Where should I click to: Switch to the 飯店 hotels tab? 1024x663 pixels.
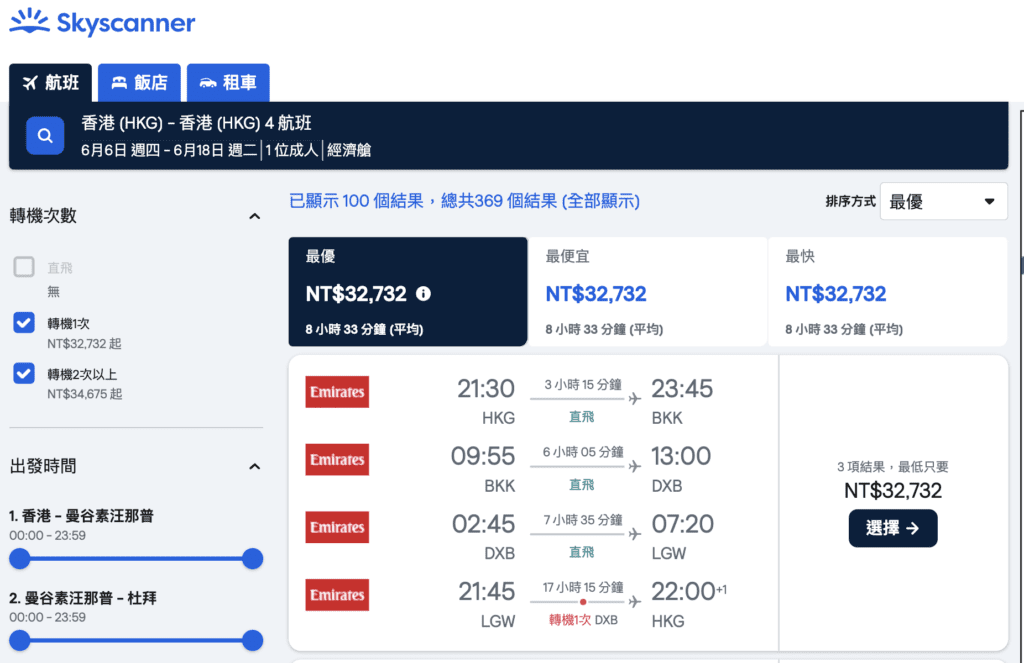click(x=139, y=82)
